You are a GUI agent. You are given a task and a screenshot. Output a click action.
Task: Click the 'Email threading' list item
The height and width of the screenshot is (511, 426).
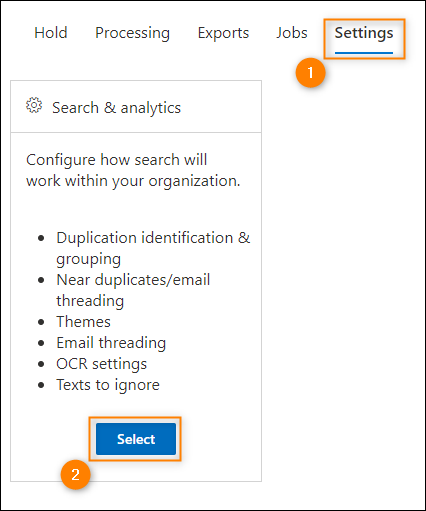tap(111, 343)
